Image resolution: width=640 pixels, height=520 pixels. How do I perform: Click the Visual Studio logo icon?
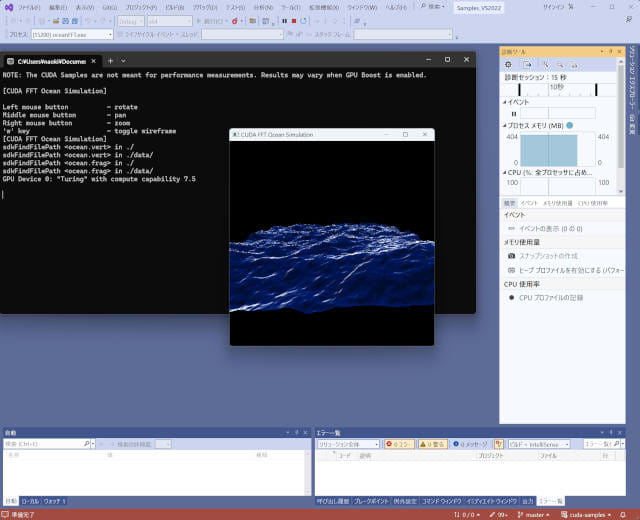click(x=8, y=6)
